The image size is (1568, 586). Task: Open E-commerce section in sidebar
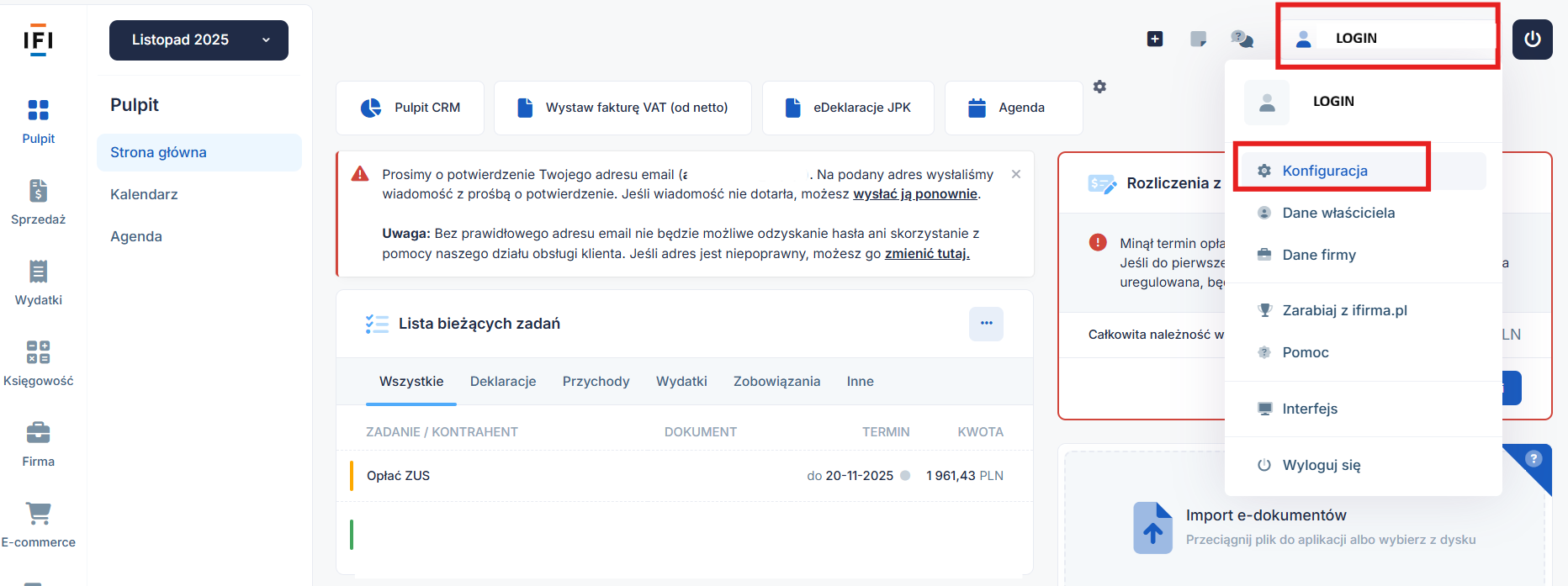38,525
